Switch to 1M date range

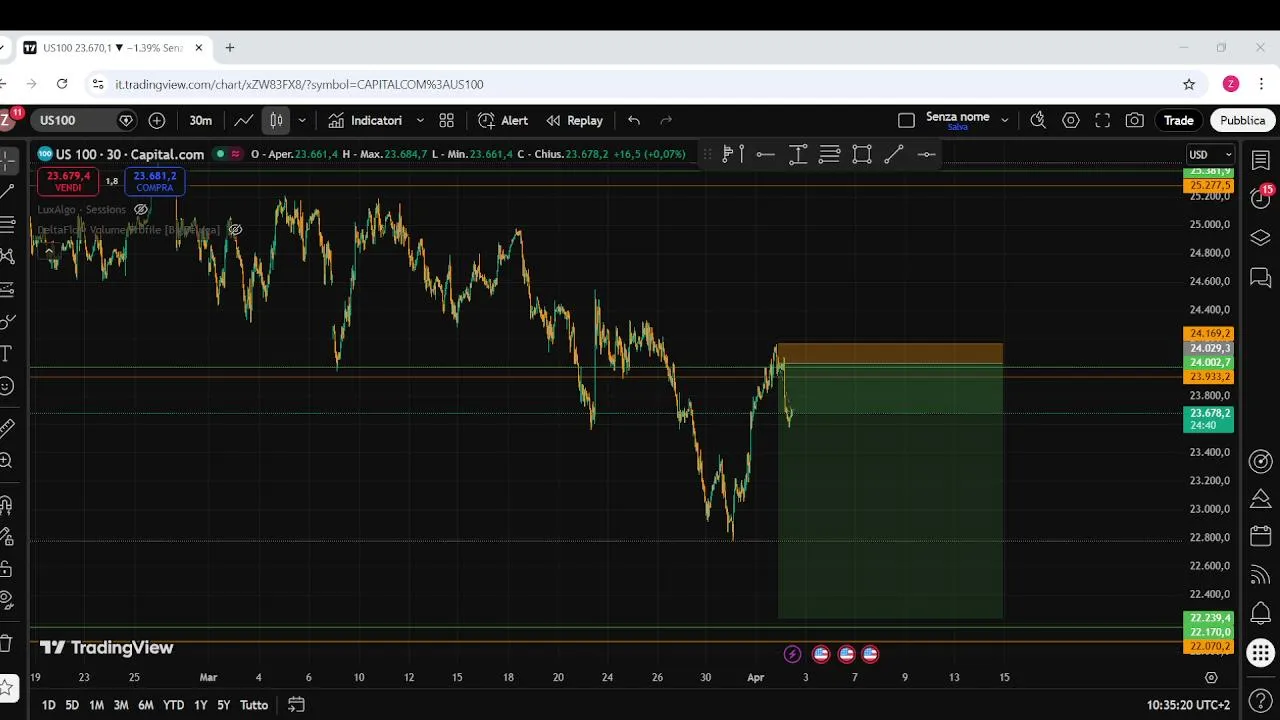click(96, 705)
